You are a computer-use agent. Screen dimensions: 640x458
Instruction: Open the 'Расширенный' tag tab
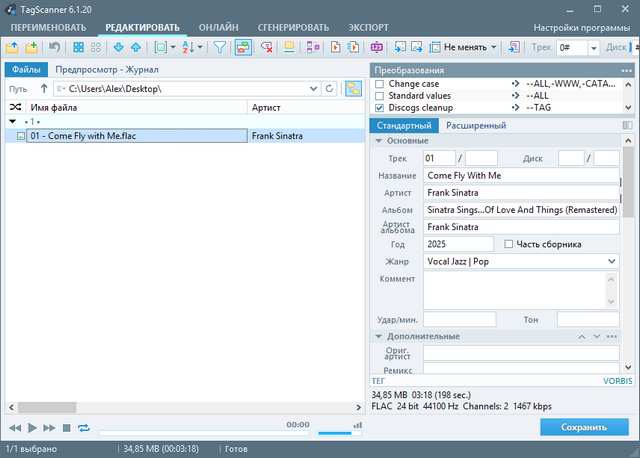coord(475,125)
